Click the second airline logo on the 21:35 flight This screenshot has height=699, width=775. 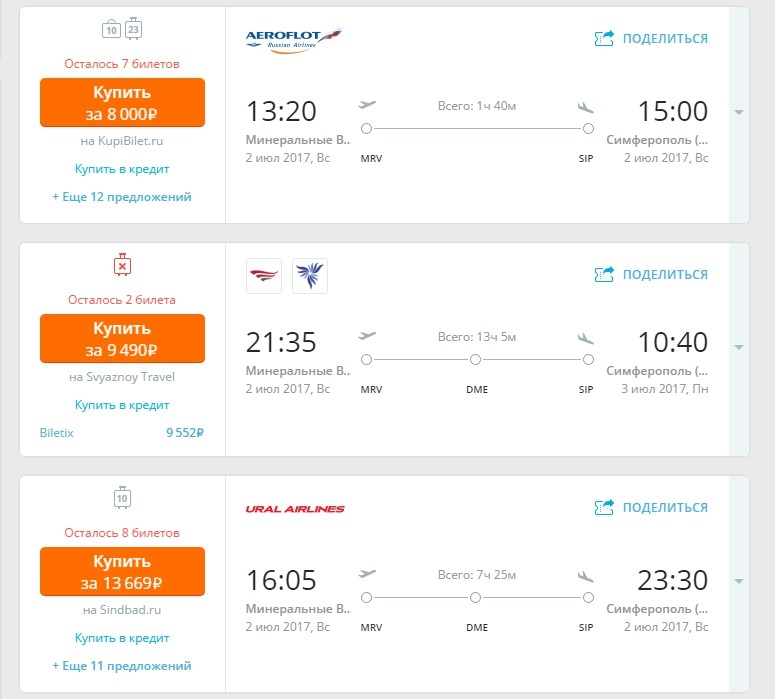[x=310, y=276]
